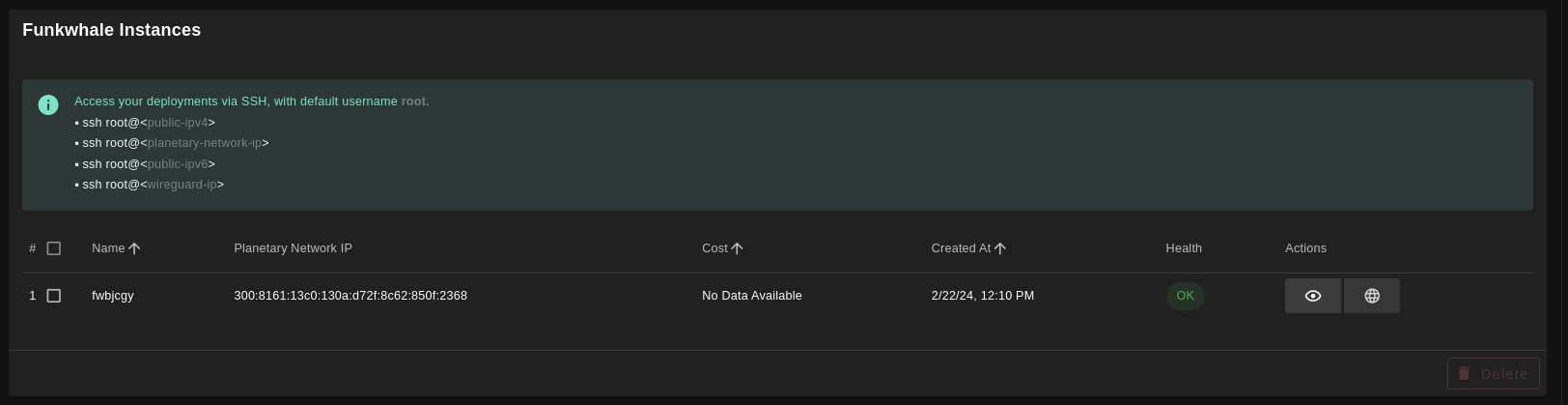Click the OK health status chip
The image size is (1568, 405).
coord(1185,296)
